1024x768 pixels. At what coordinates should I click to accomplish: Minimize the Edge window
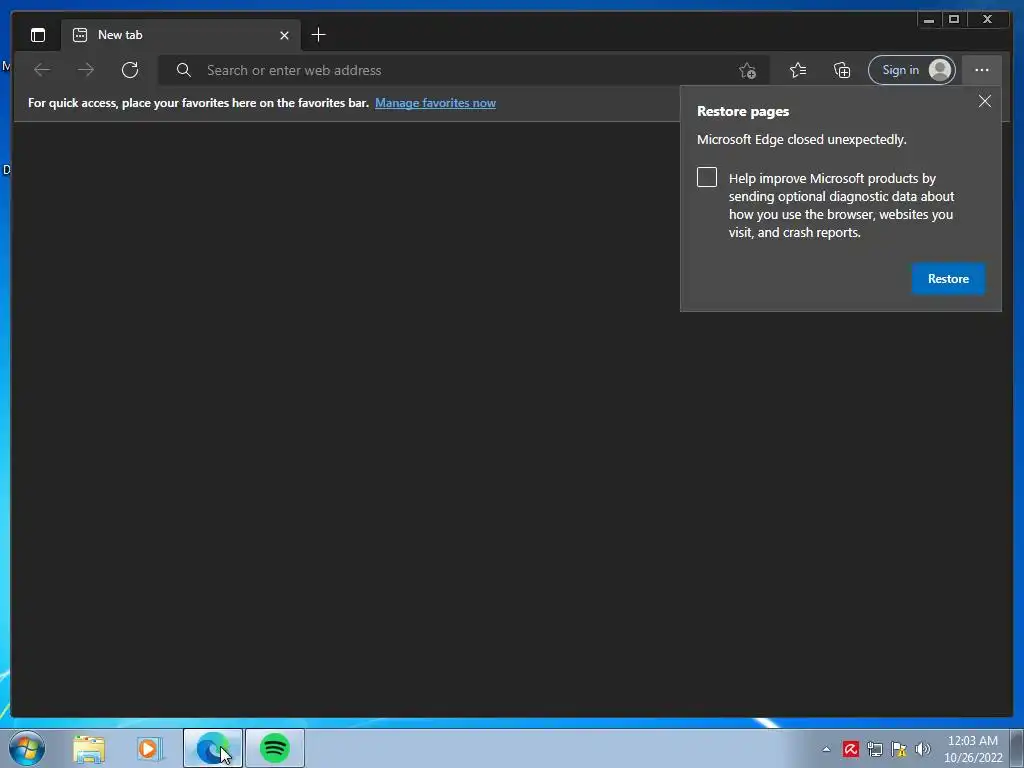(x=929, y=20)
